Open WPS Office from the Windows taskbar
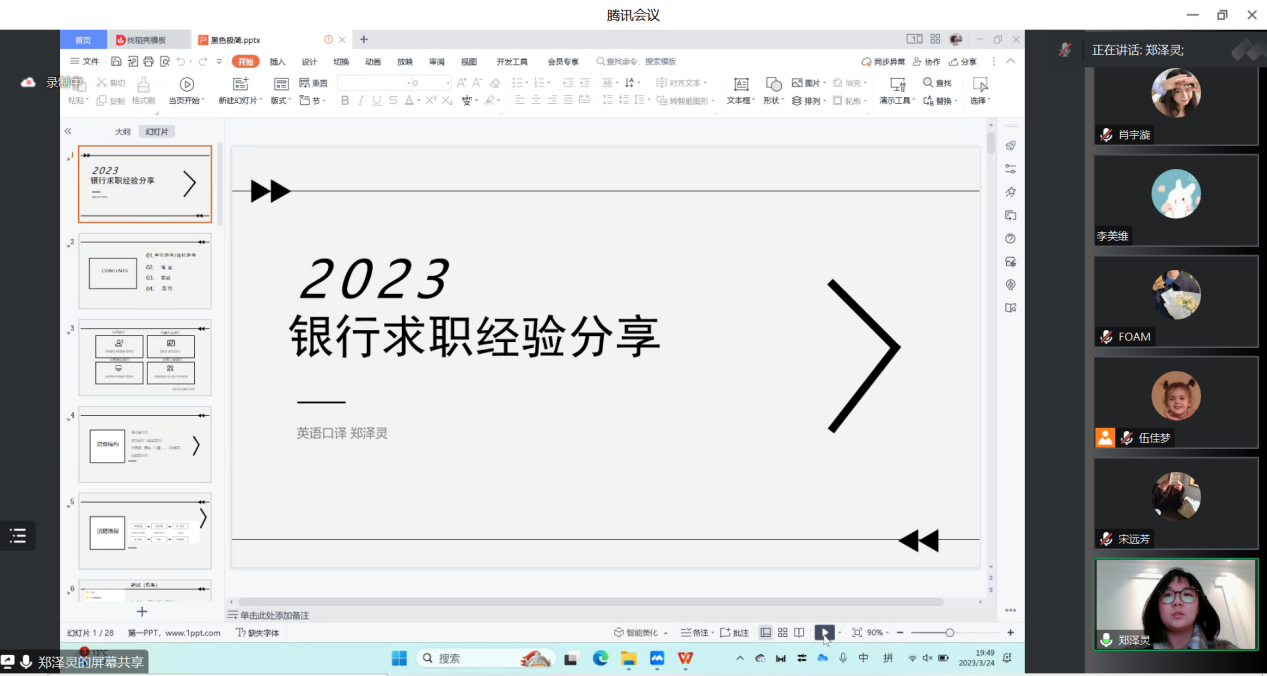This screenshot has width=1267, height=676. tap(685, 658)
